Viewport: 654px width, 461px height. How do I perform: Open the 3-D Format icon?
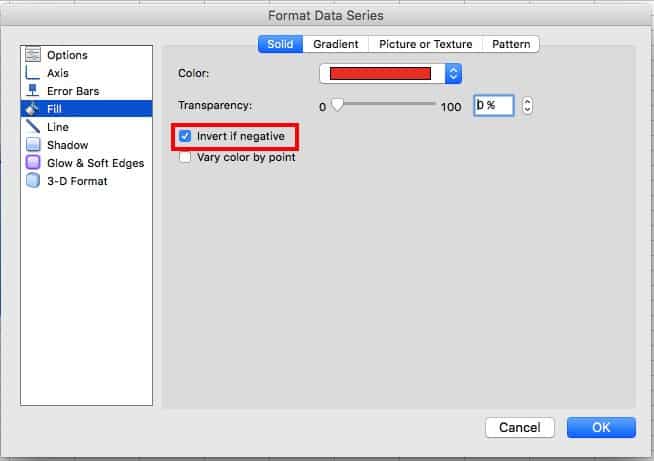coord(32,181)
